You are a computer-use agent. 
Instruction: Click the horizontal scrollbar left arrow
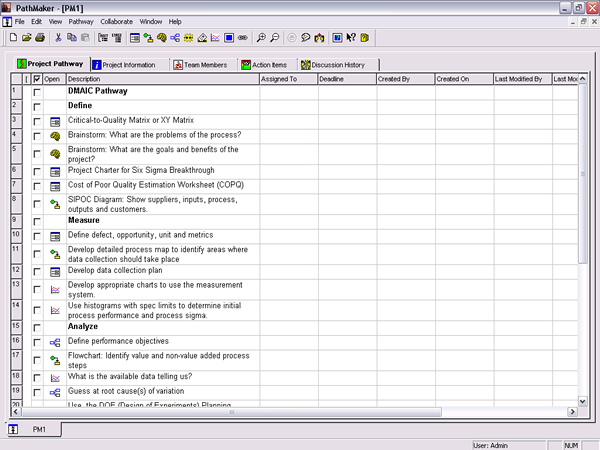tap(16, 412)
